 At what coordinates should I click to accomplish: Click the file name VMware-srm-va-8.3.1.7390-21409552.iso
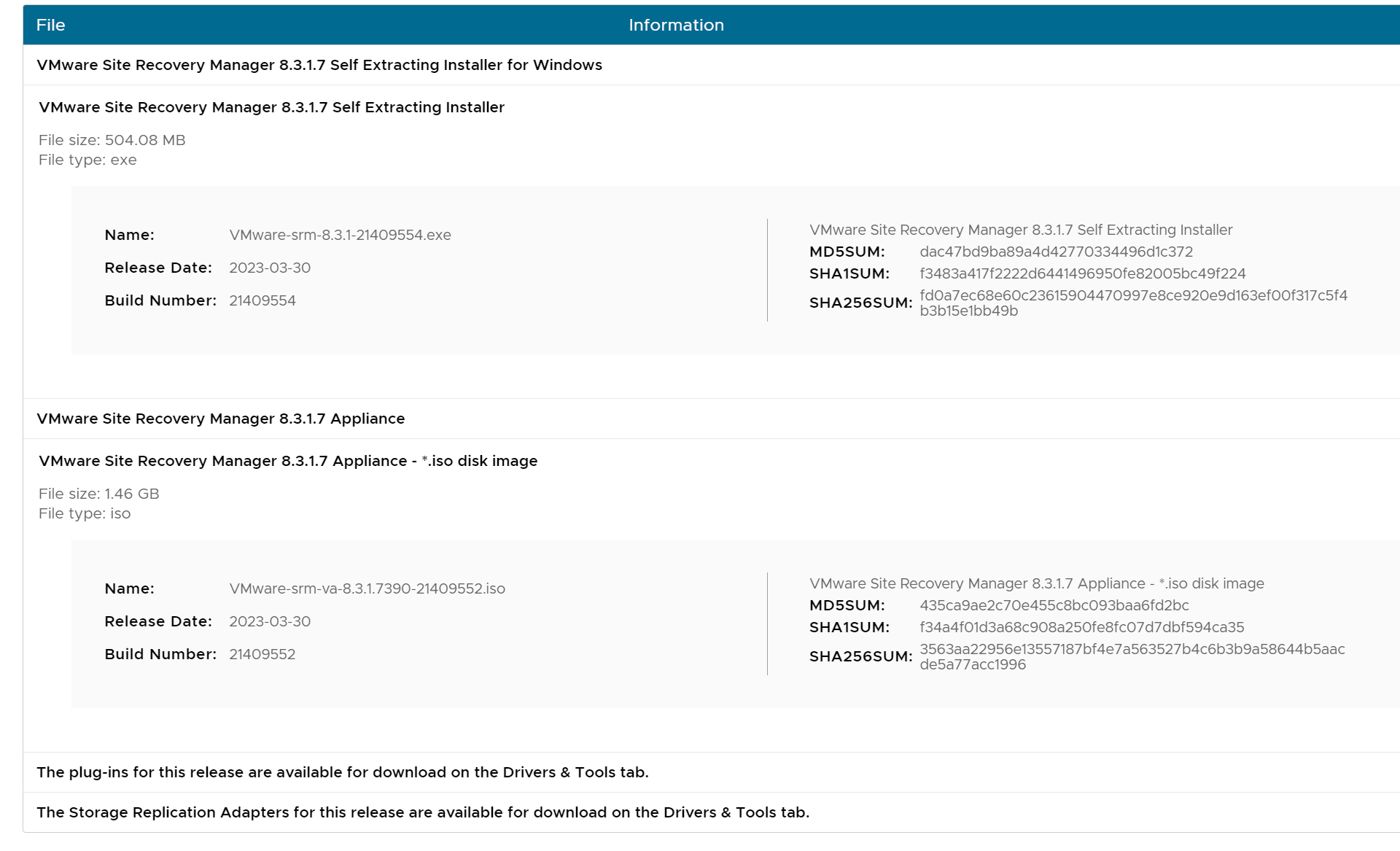(x=367, y=588)
